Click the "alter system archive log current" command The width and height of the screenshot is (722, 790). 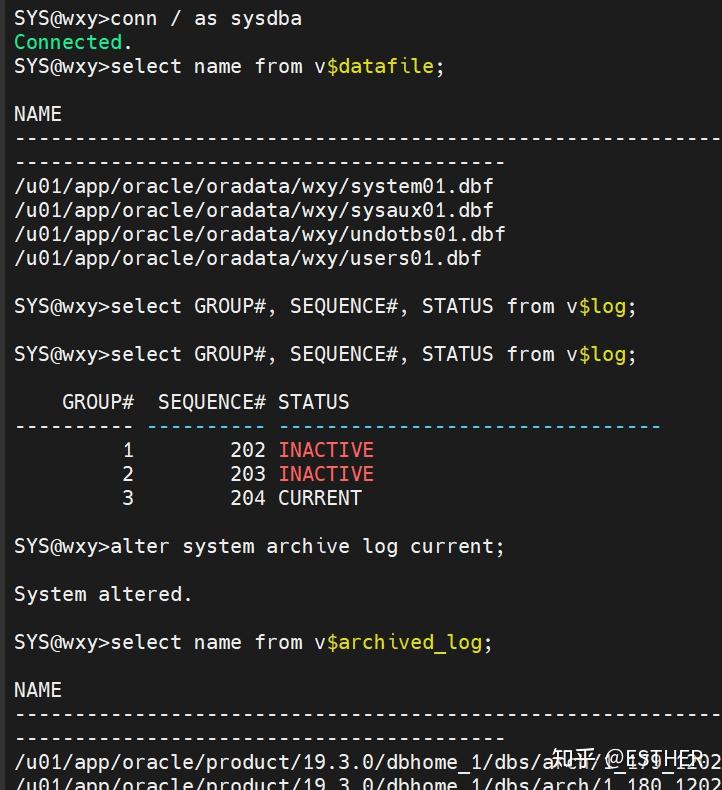click(307, 546)
